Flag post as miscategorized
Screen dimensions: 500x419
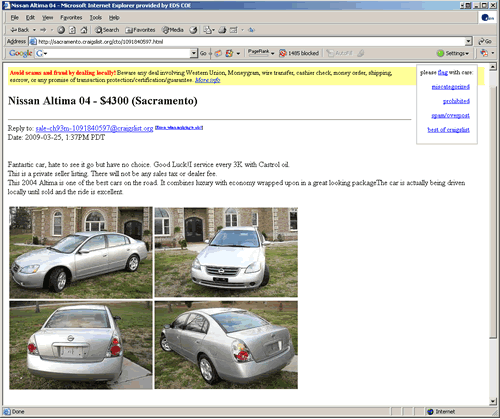[451, 87]
